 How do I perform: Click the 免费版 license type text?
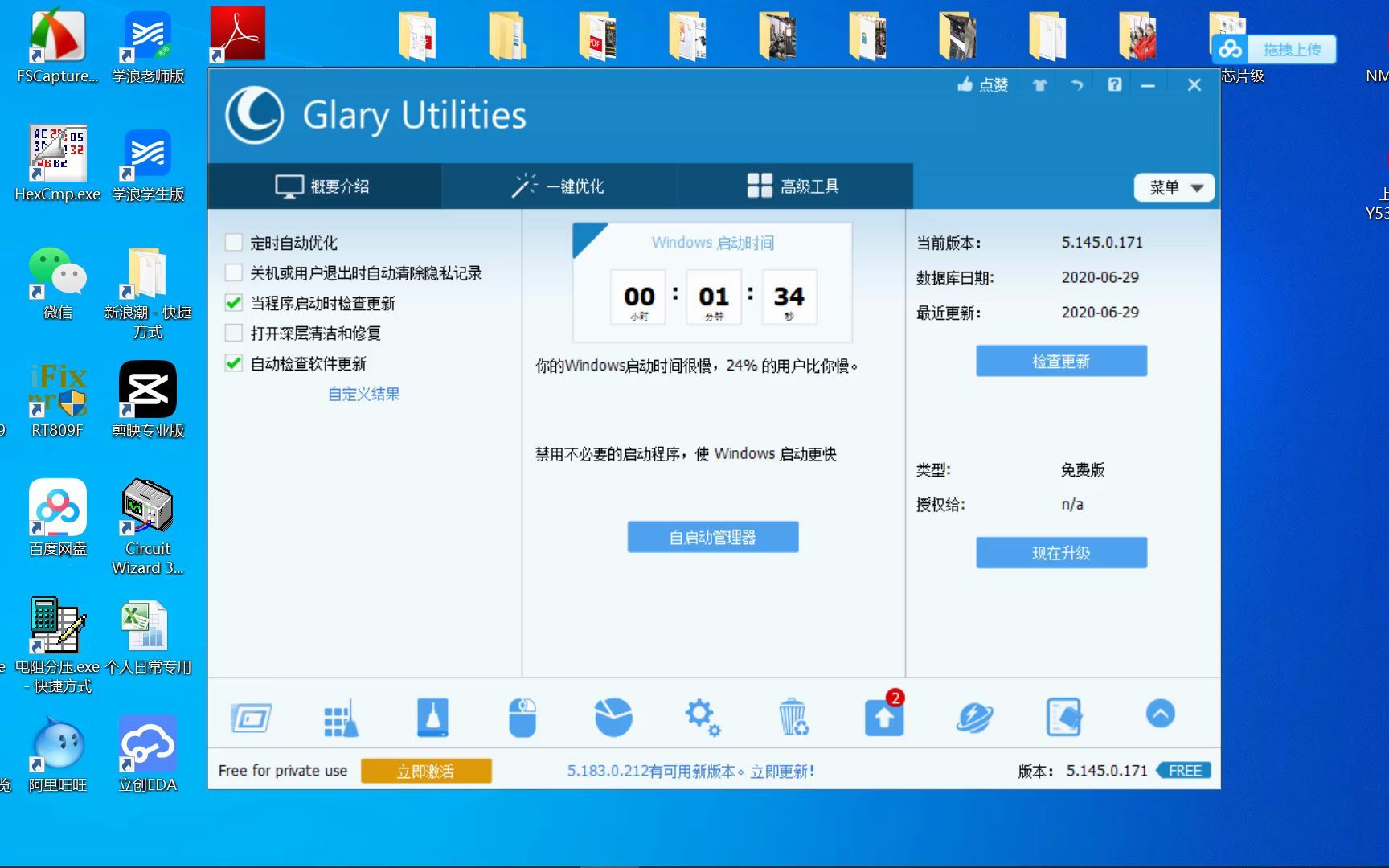1083,470
